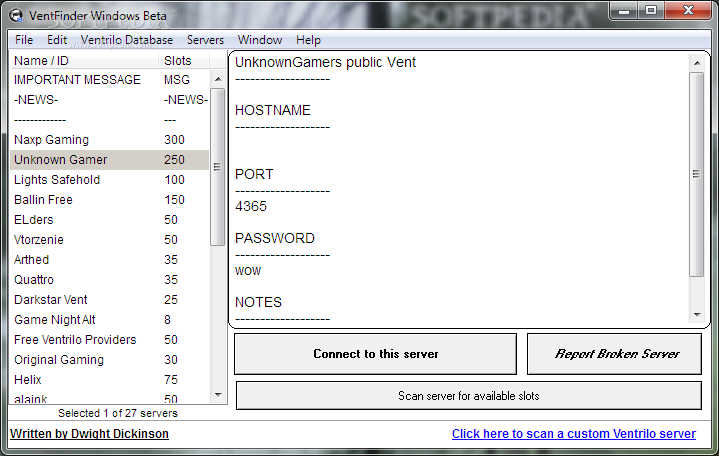Select the Game Night Alt server

coord(109,320)
